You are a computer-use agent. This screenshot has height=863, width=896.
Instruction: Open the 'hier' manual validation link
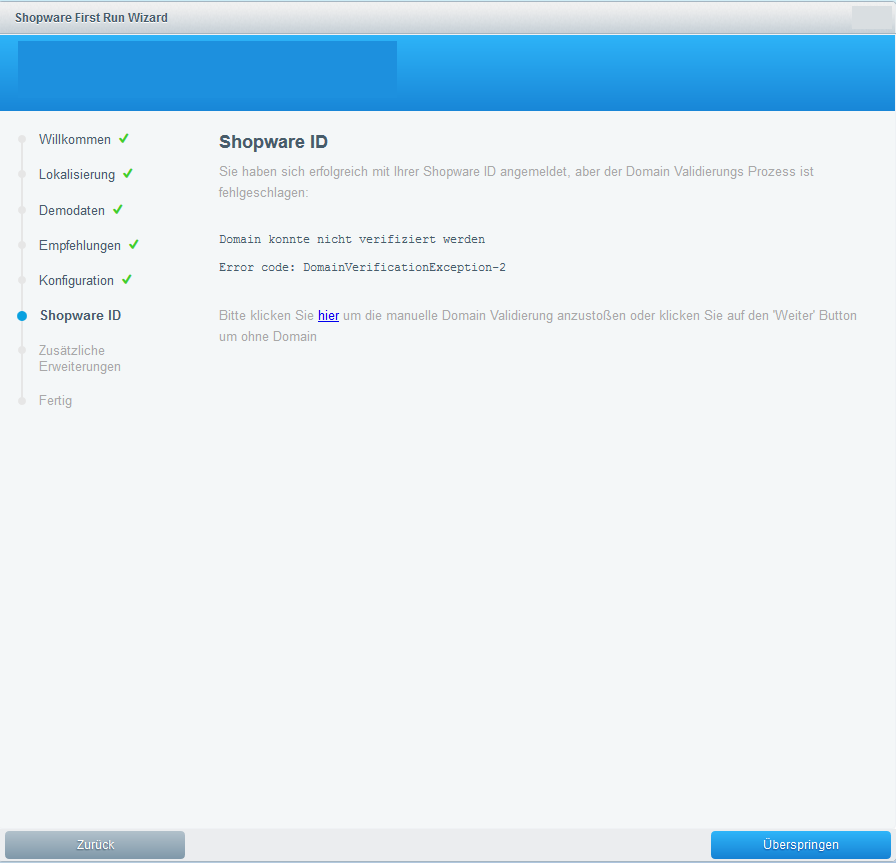(x=329, y=315)
